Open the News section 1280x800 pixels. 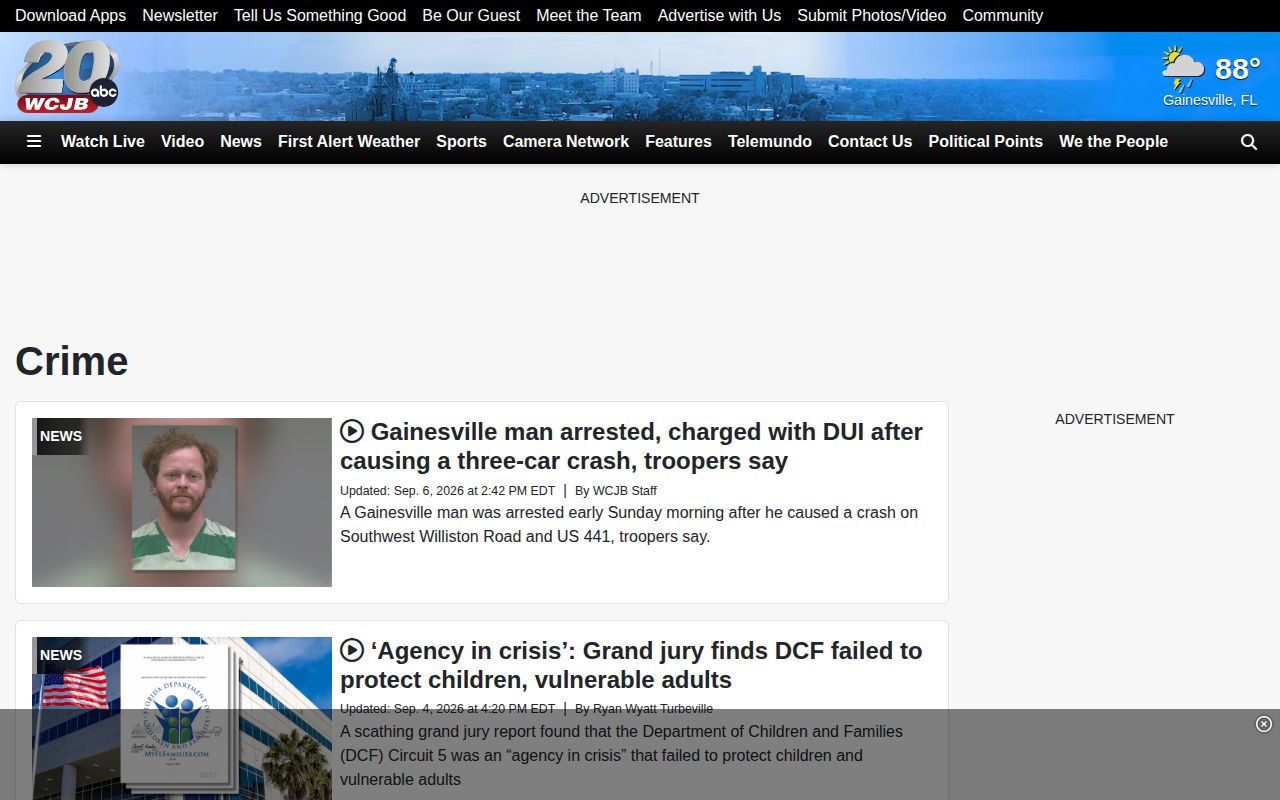241,142
